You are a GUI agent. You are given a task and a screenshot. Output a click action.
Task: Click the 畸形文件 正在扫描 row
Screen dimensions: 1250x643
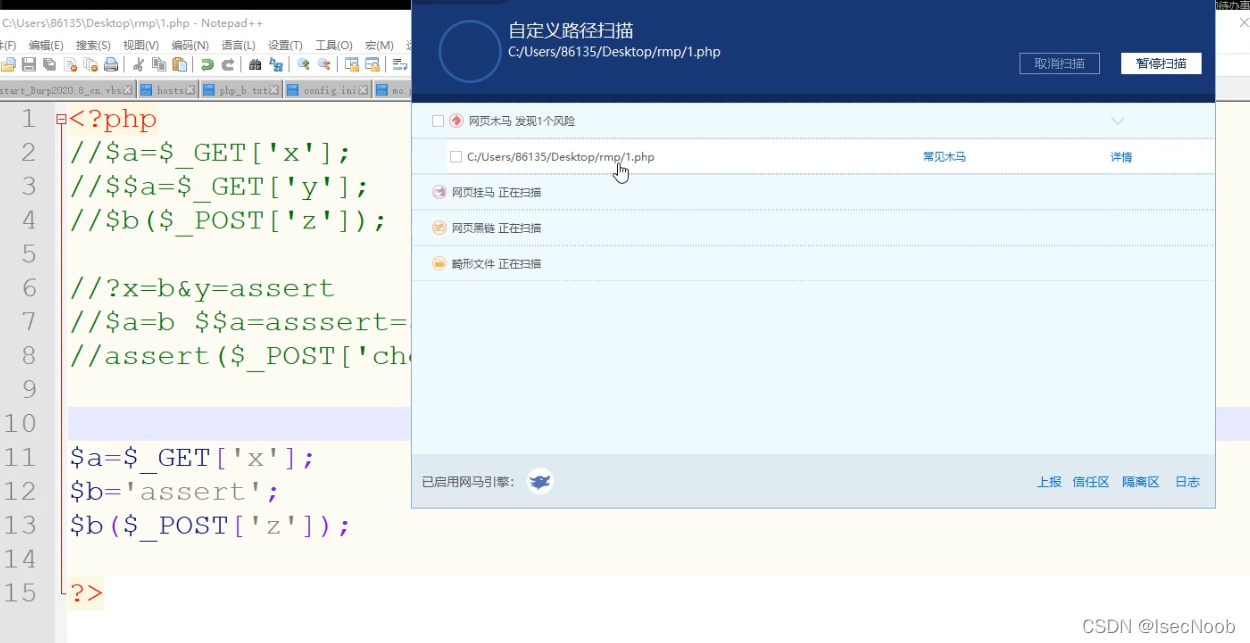pyautogui.click(x=813, y=264)
